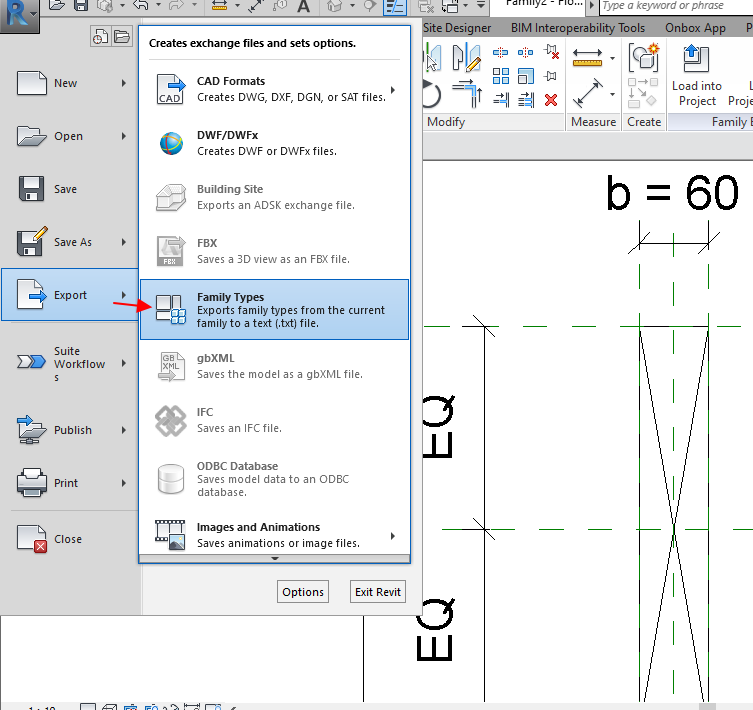The height and width of the screenshot is (710, 753).
Task: Switch to Site Designer ribbon tab
Action: click(457, 28)
